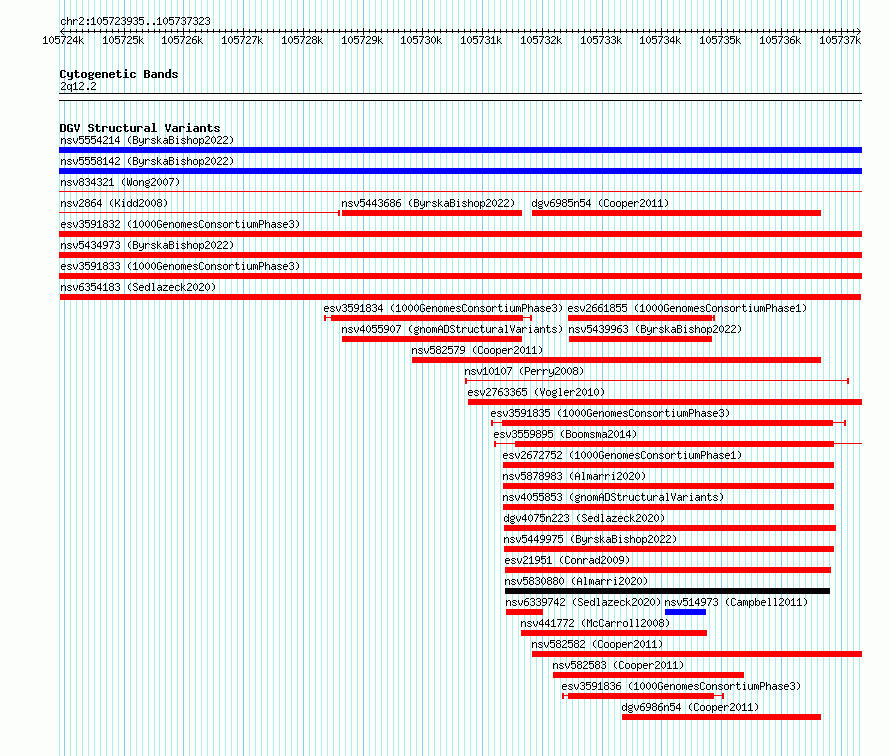Select the short blue bar under nsv514973

tap(685, 612)
